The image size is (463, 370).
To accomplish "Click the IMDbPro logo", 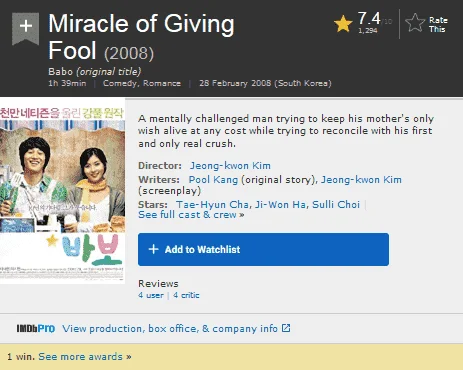I will point(36,329).
